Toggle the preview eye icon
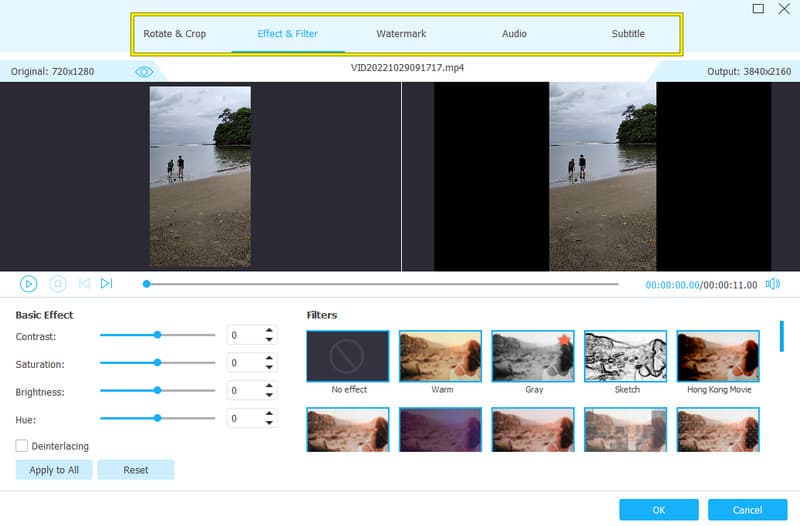The image size is (800, 526). point(144,72)
